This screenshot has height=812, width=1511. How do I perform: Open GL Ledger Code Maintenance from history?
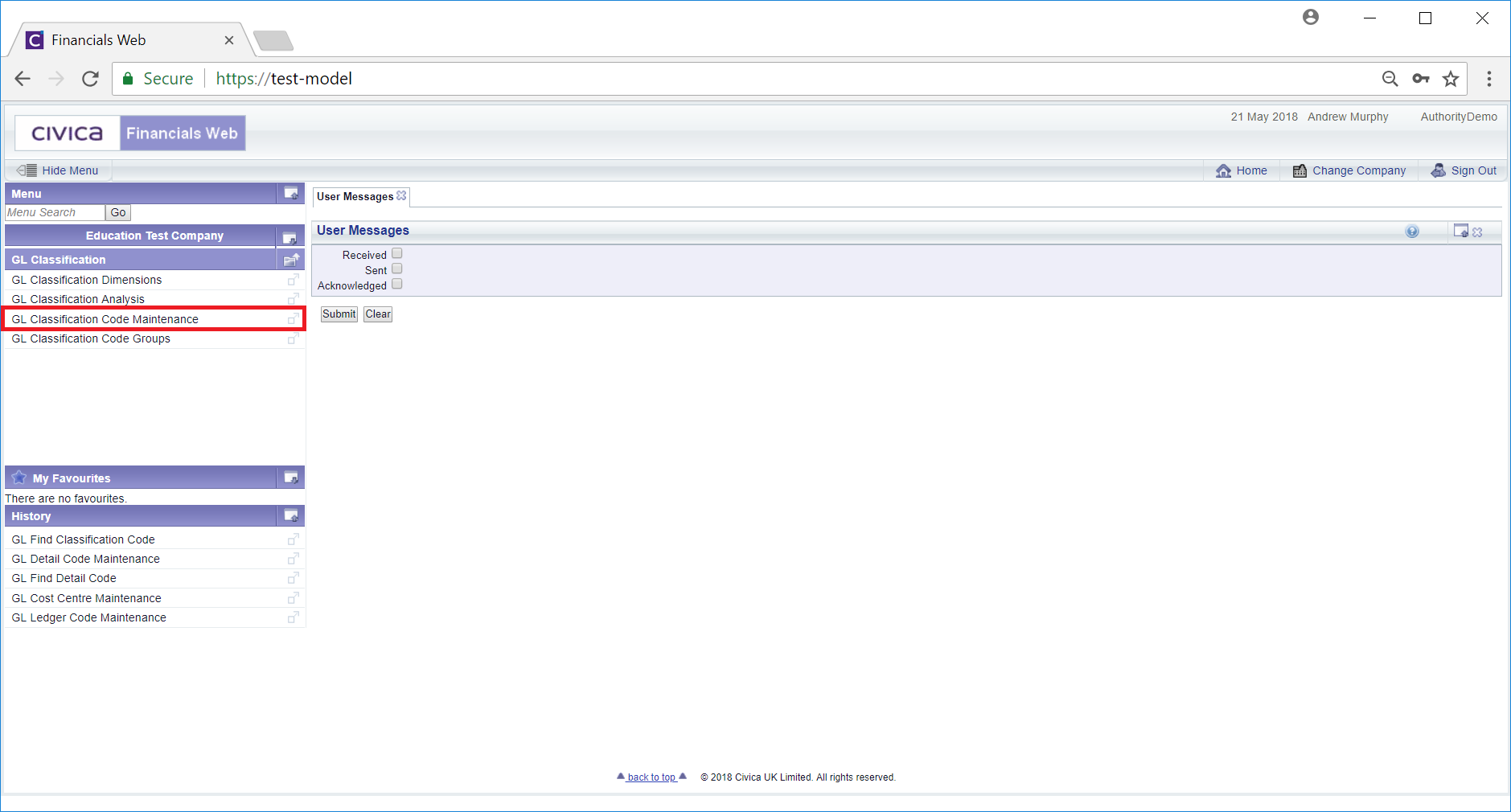point(88,617)
